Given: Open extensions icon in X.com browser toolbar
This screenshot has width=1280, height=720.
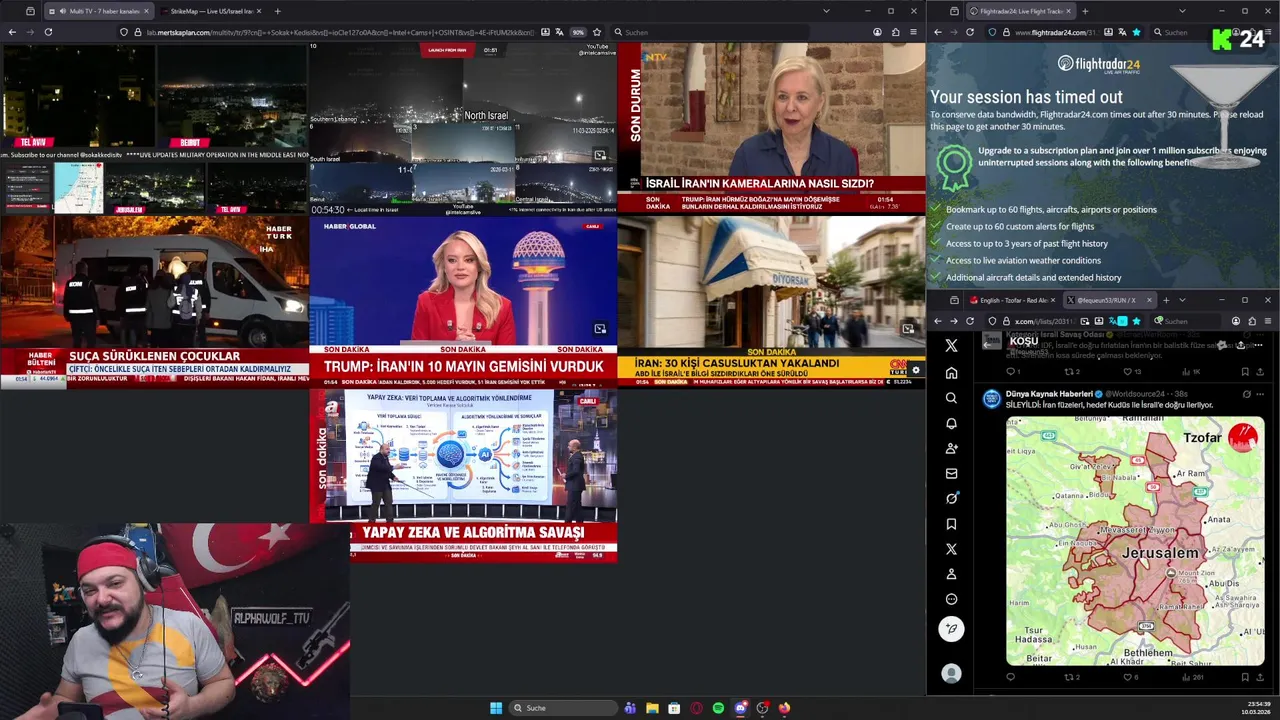Looking at the screenshot, I should pos(1252,321).
